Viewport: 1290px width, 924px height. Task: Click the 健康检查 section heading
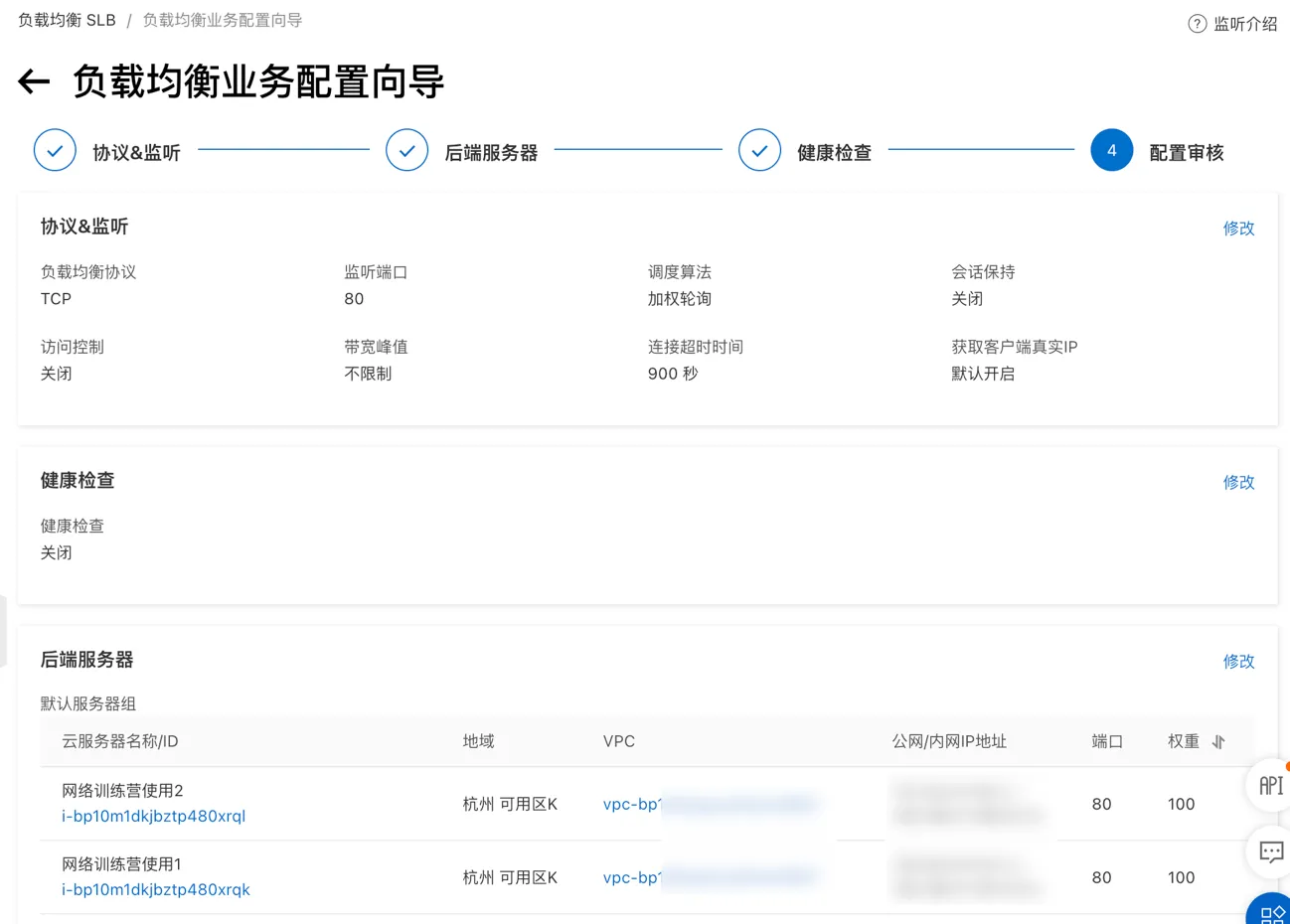tap(78, 481)
